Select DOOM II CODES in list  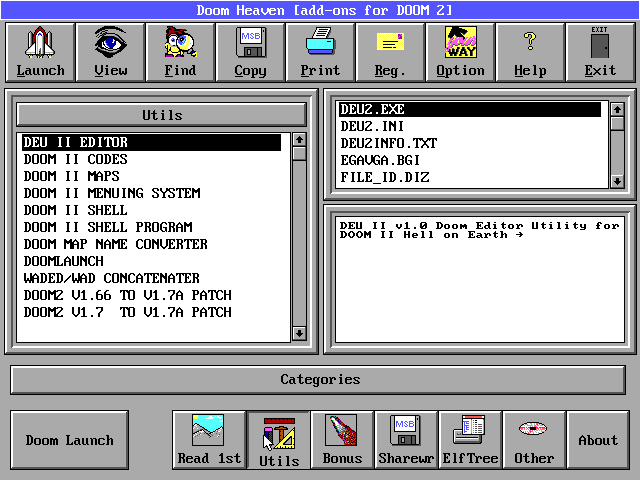click(x=76, y=160)
